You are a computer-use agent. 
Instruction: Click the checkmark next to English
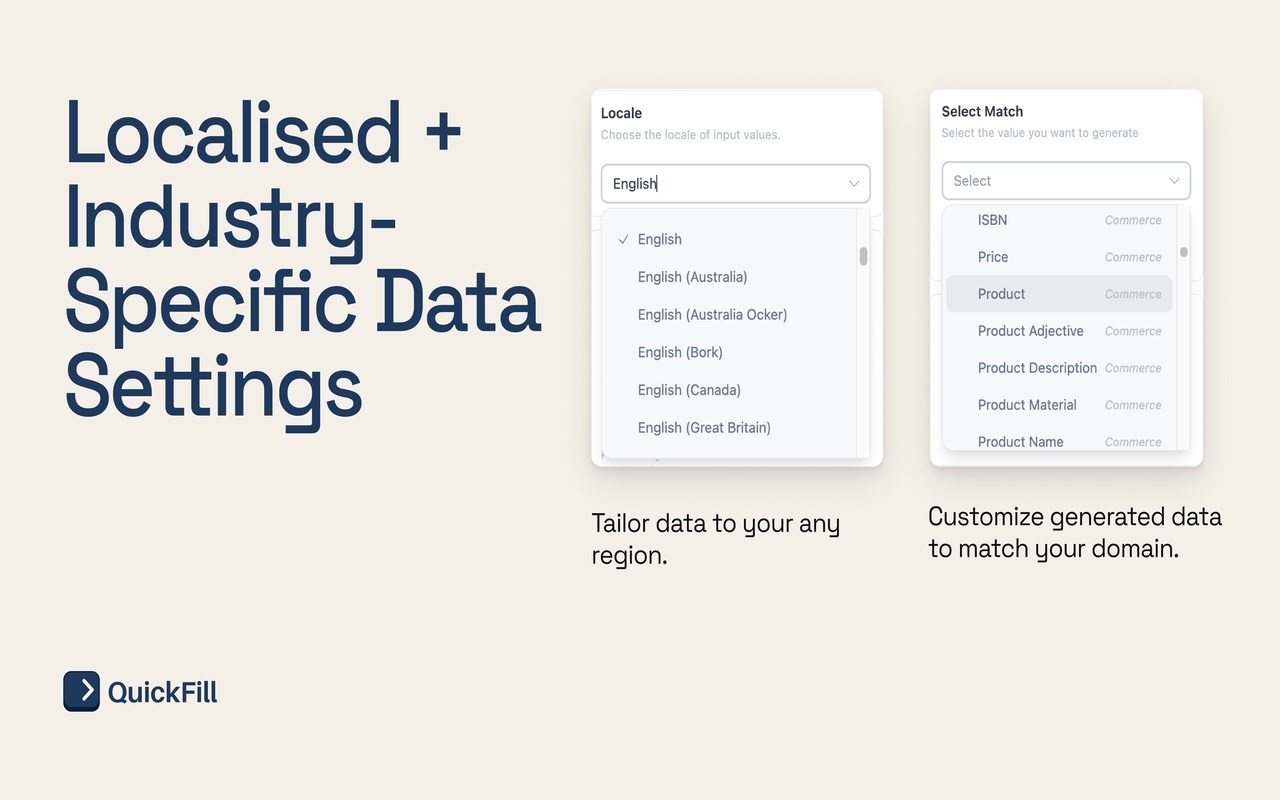pos(623,239)
